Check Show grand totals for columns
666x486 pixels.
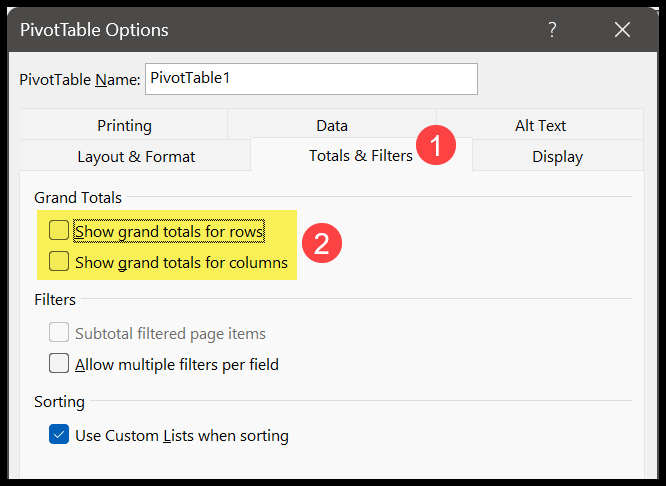59,261
